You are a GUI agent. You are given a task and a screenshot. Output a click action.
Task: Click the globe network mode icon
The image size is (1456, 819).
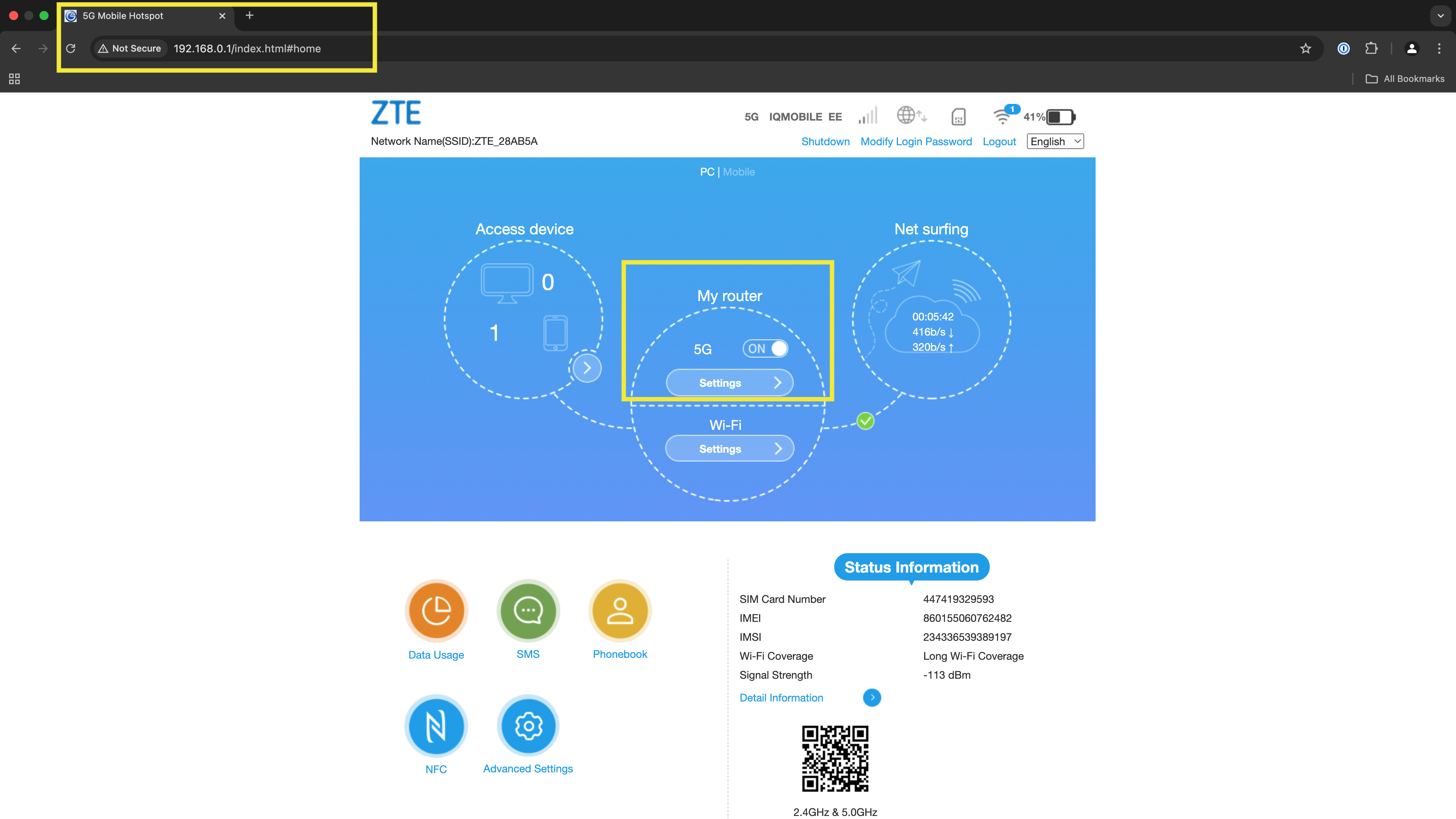click(x=911, y=115)
